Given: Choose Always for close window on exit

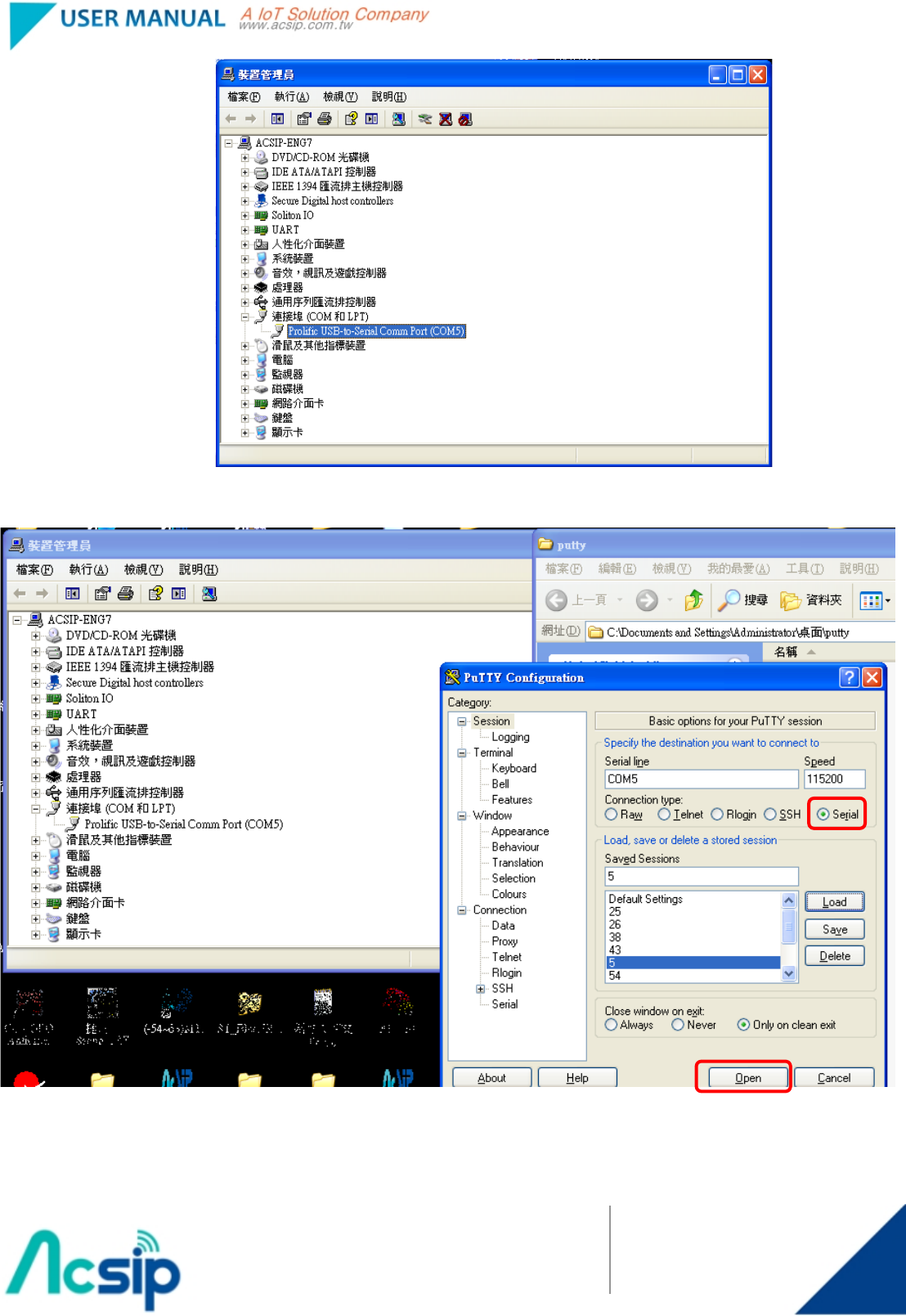Looking at the screenshot, I should (611, 1025).
